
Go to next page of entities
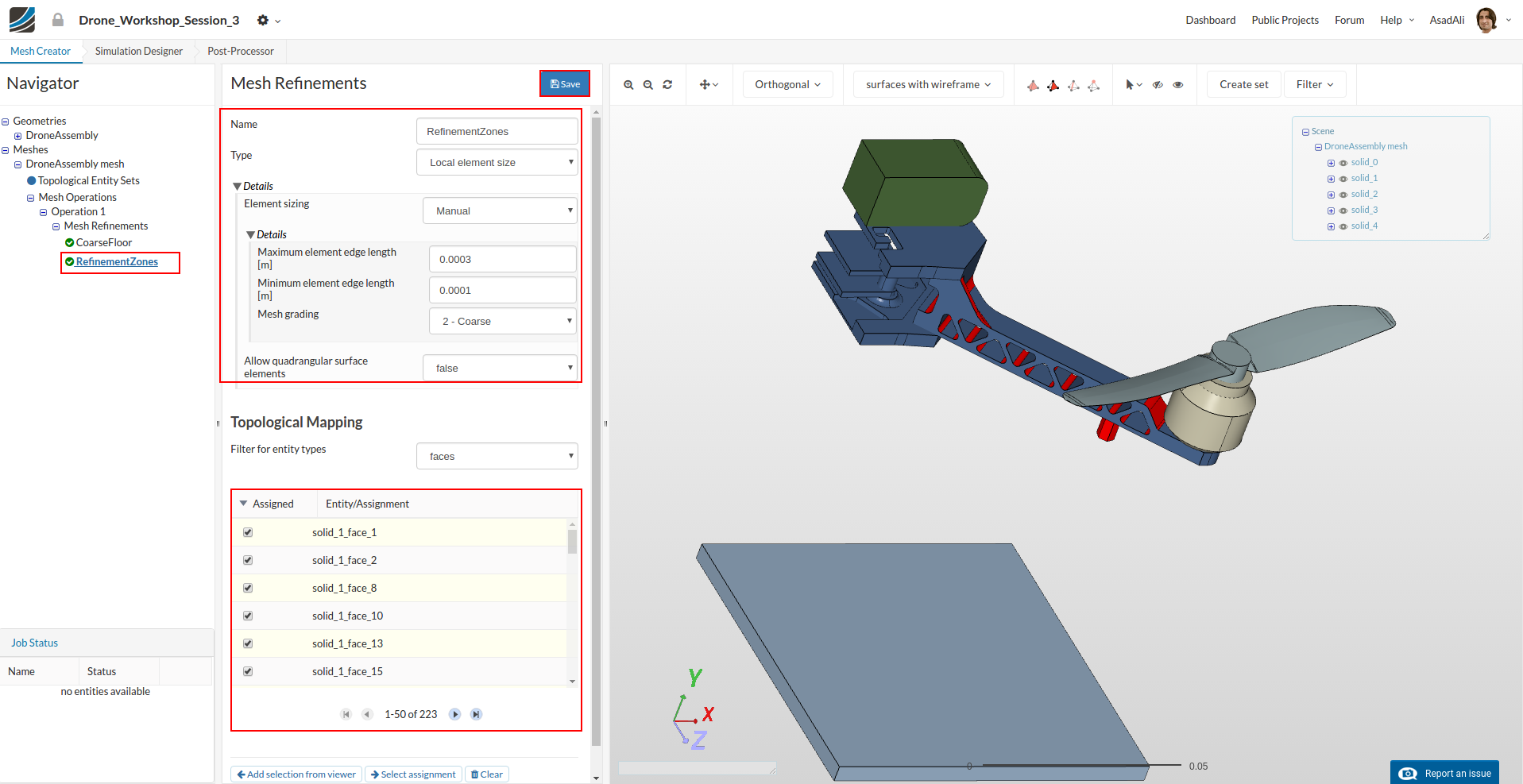click(455, 714)
